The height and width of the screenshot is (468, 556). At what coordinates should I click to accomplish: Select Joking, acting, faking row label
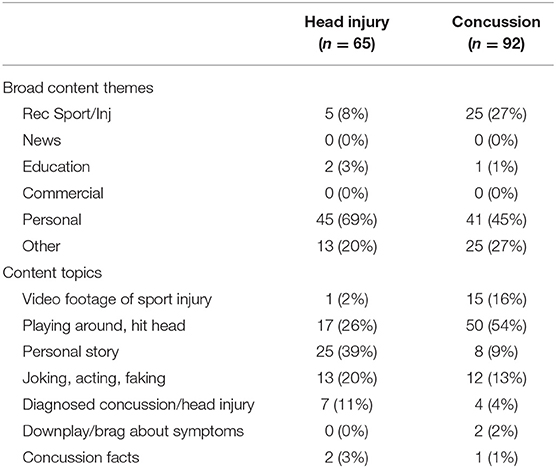point(94,379)
